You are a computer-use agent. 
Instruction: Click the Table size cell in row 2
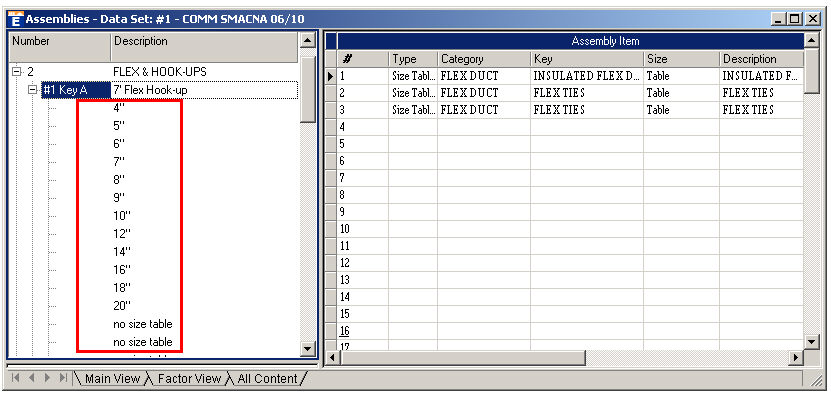click(x=682, y=93)
